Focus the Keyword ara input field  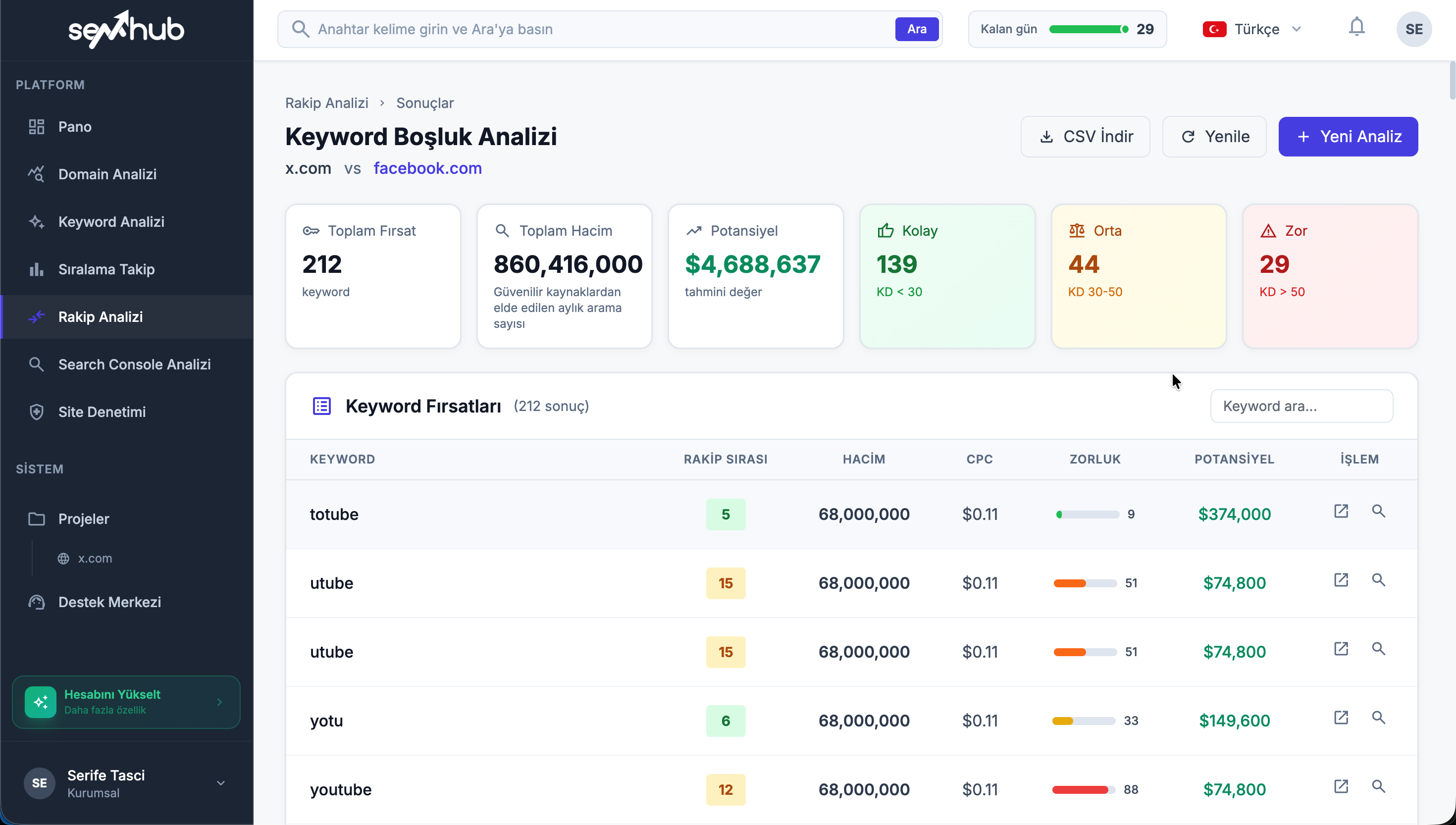(x=1301, y=406)
